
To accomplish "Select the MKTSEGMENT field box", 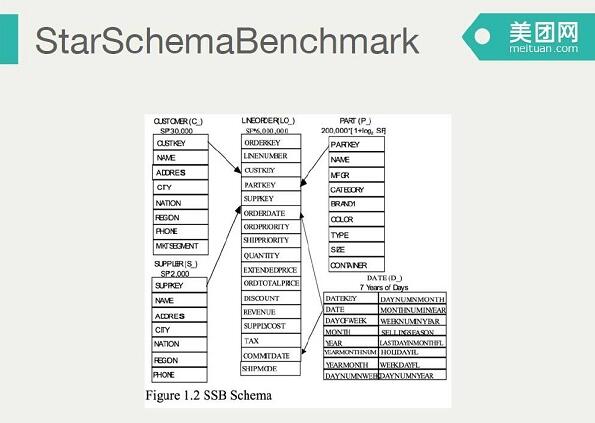I will pyautogui.click(x=181, y=247).
